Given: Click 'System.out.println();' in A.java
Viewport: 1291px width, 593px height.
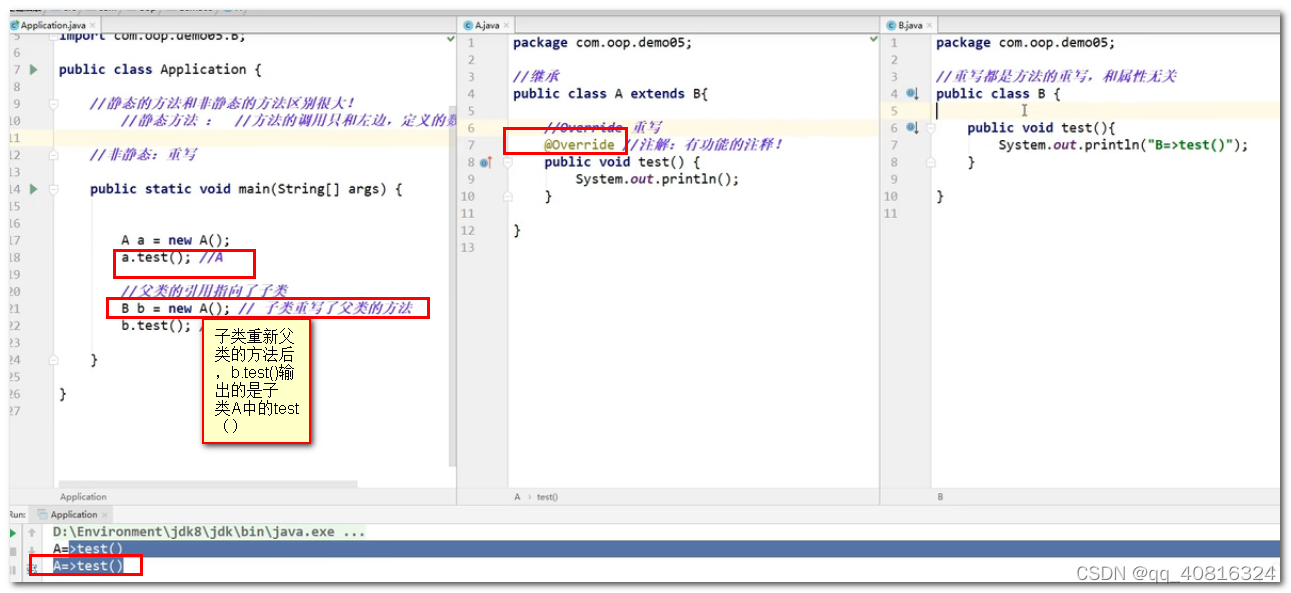Looking at the screenshot, I should pos(657,180).
